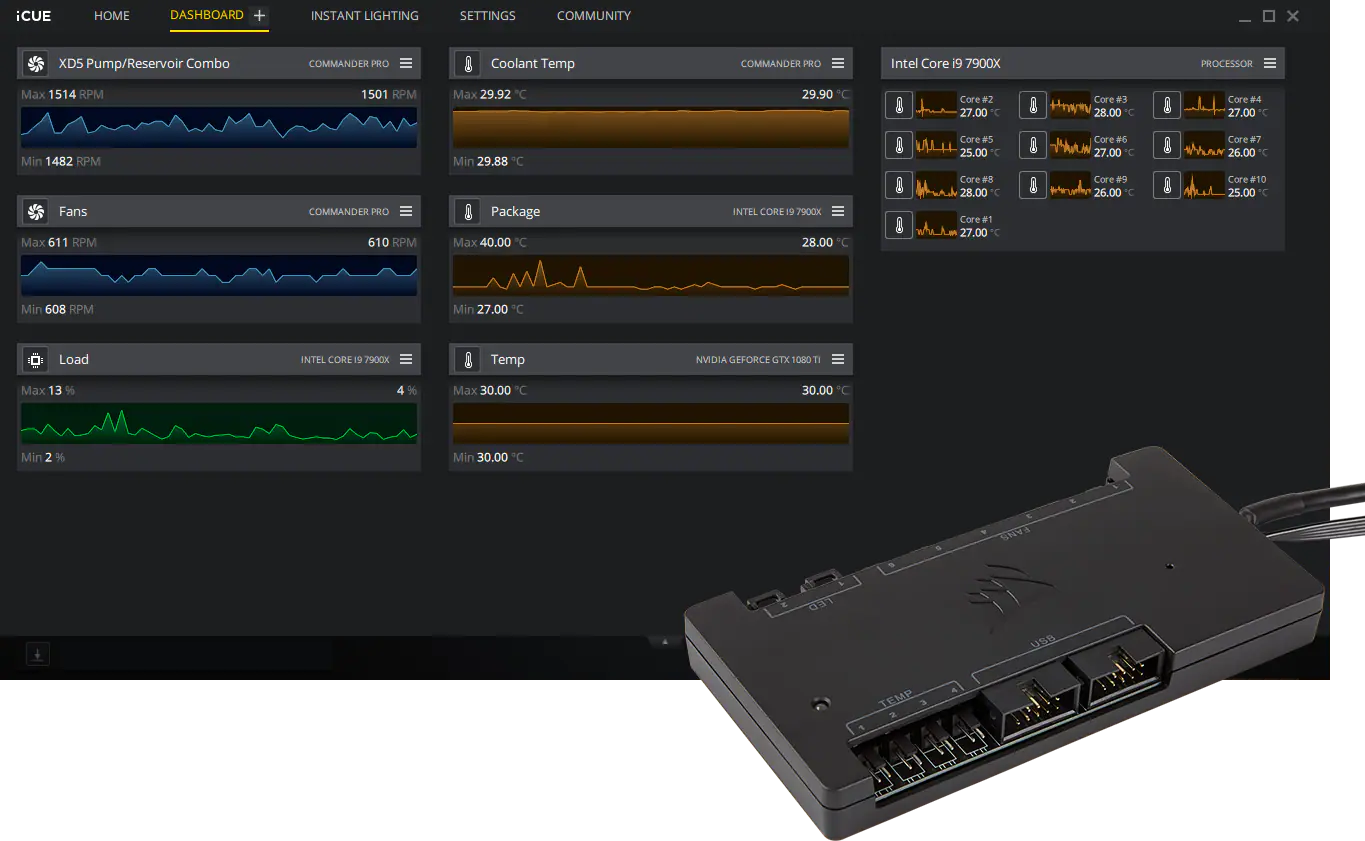
Task: Click the Coolant Temp orange graph
Action: pos(651,128)
